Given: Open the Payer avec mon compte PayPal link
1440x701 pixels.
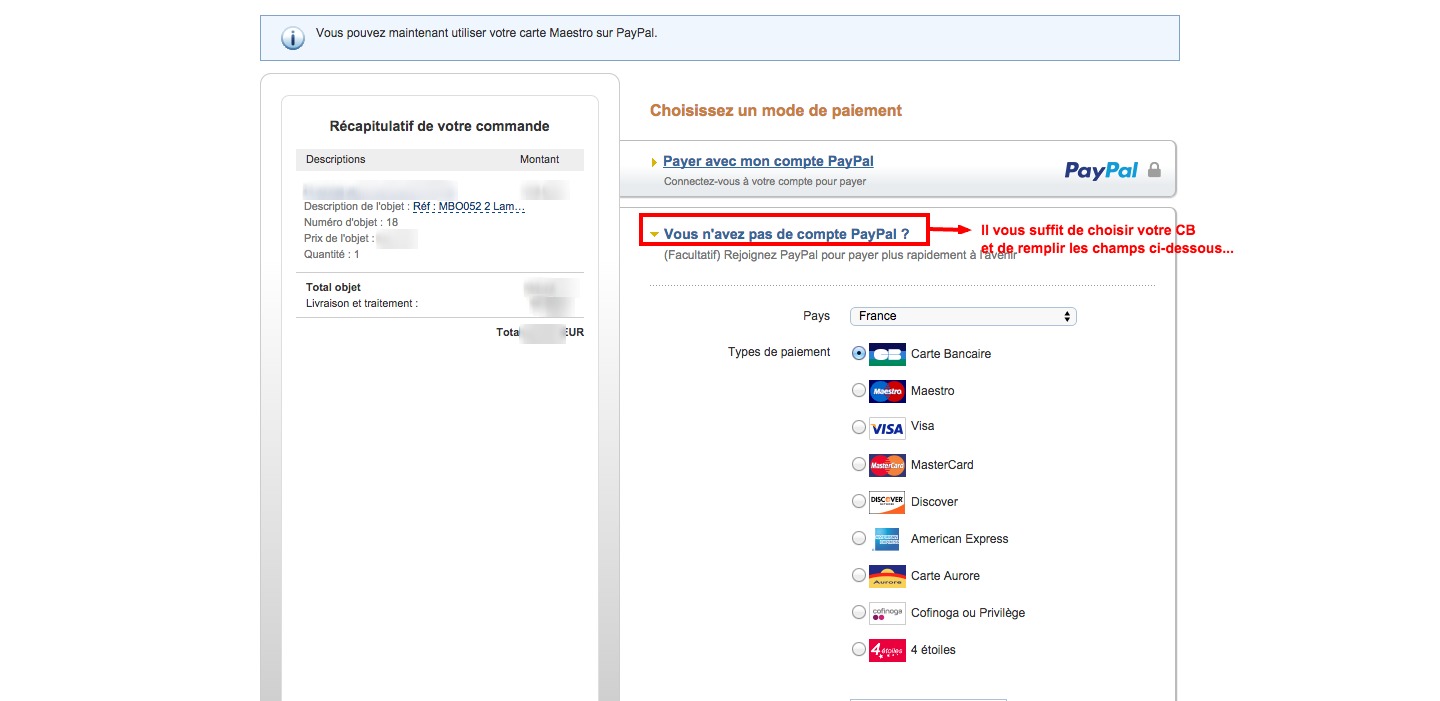Looking at the screenshot, I should click(x=768, y=161).
